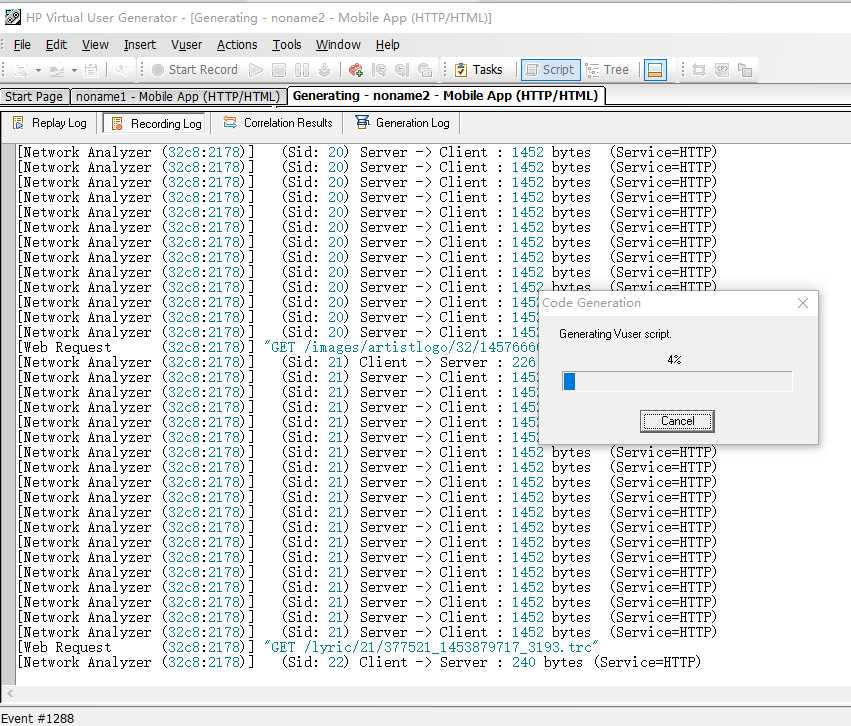Screen dimensions: 851x726
Task: Click the horizontal scrollbar left arrow
Action: coord(10,693)
